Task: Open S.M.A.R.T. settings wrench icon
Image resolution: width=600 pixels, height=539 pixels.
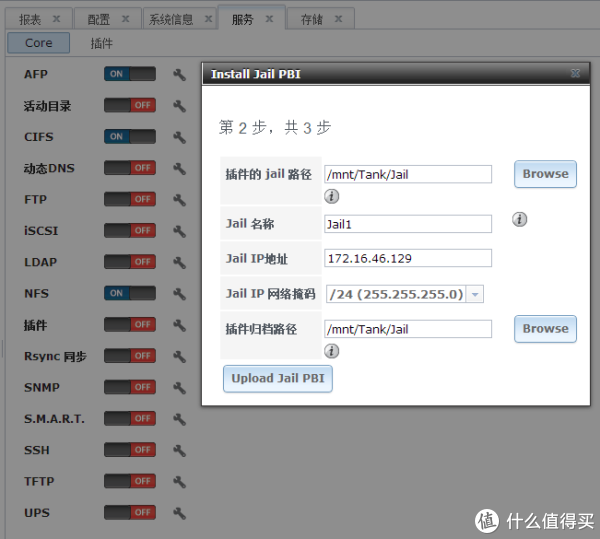Action: tap(179, 419)
